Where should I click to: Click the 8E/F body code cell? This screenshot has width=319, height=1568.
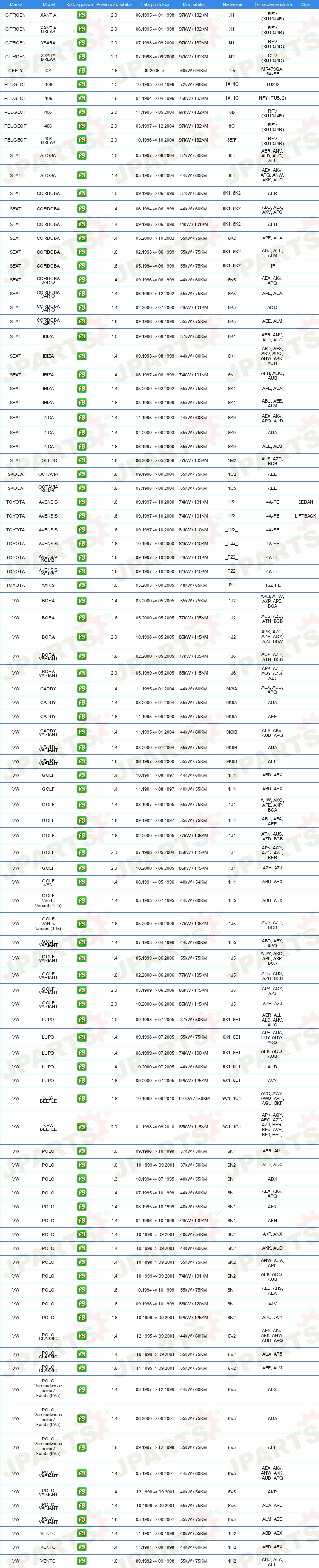pos(232,140)
